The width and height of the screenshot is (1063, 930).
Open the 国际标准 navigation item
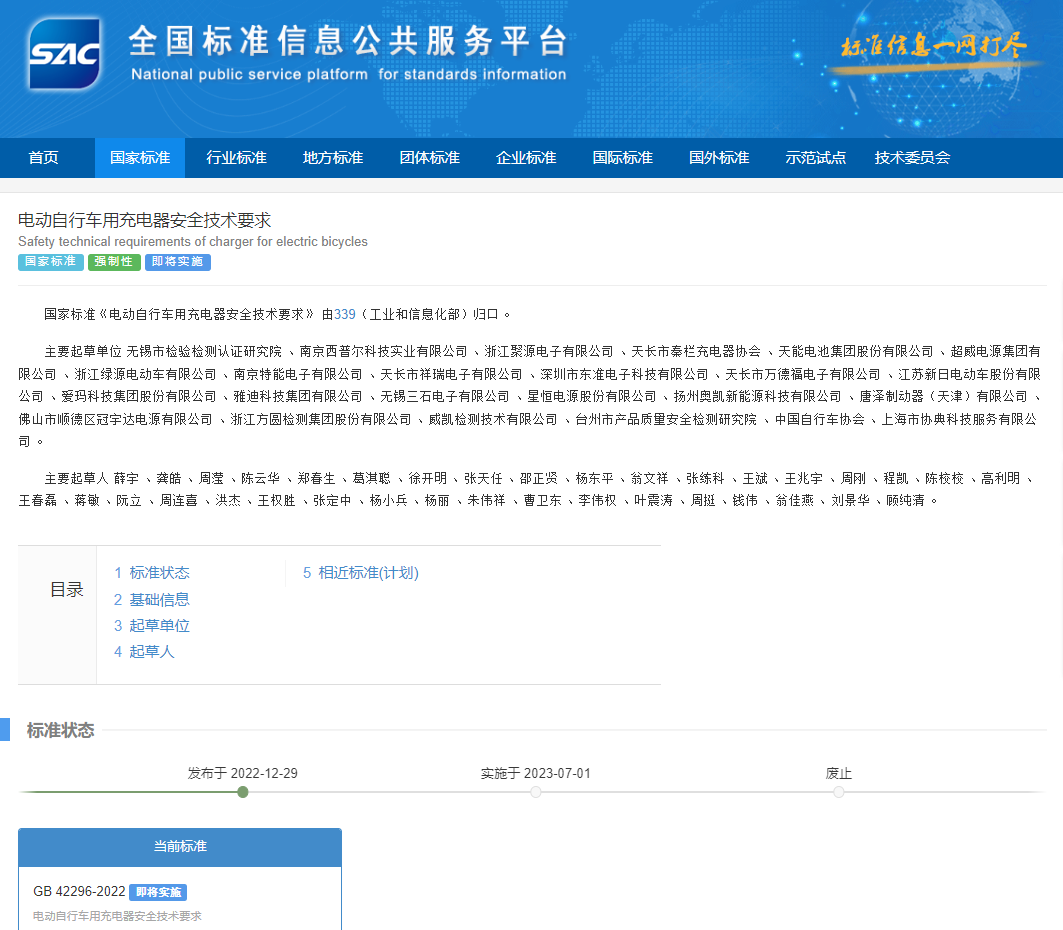point(622,158)
